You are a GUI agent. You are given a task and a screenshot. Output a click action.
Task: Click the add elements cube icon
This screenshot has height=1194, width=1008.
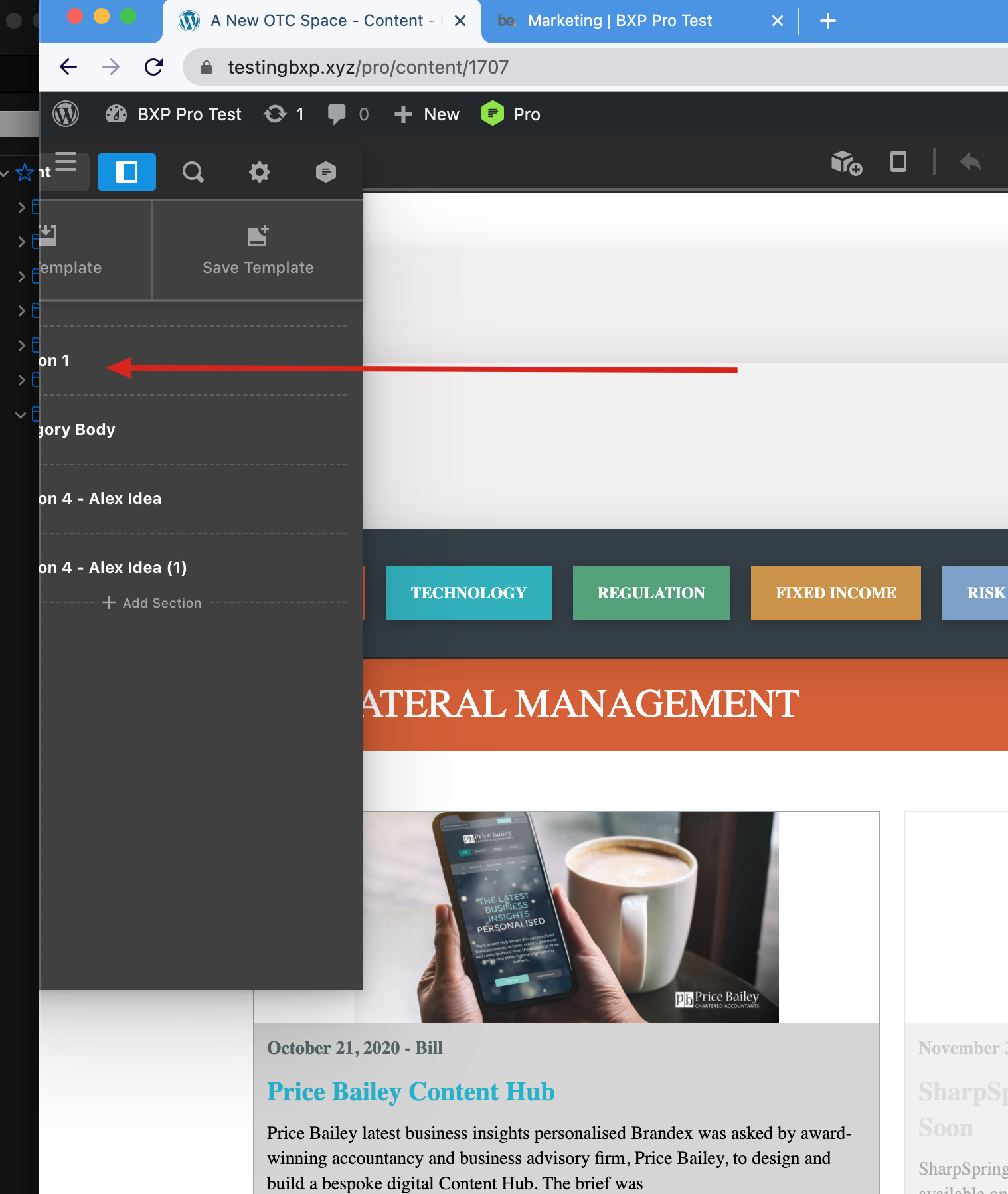tap(846, 163)
